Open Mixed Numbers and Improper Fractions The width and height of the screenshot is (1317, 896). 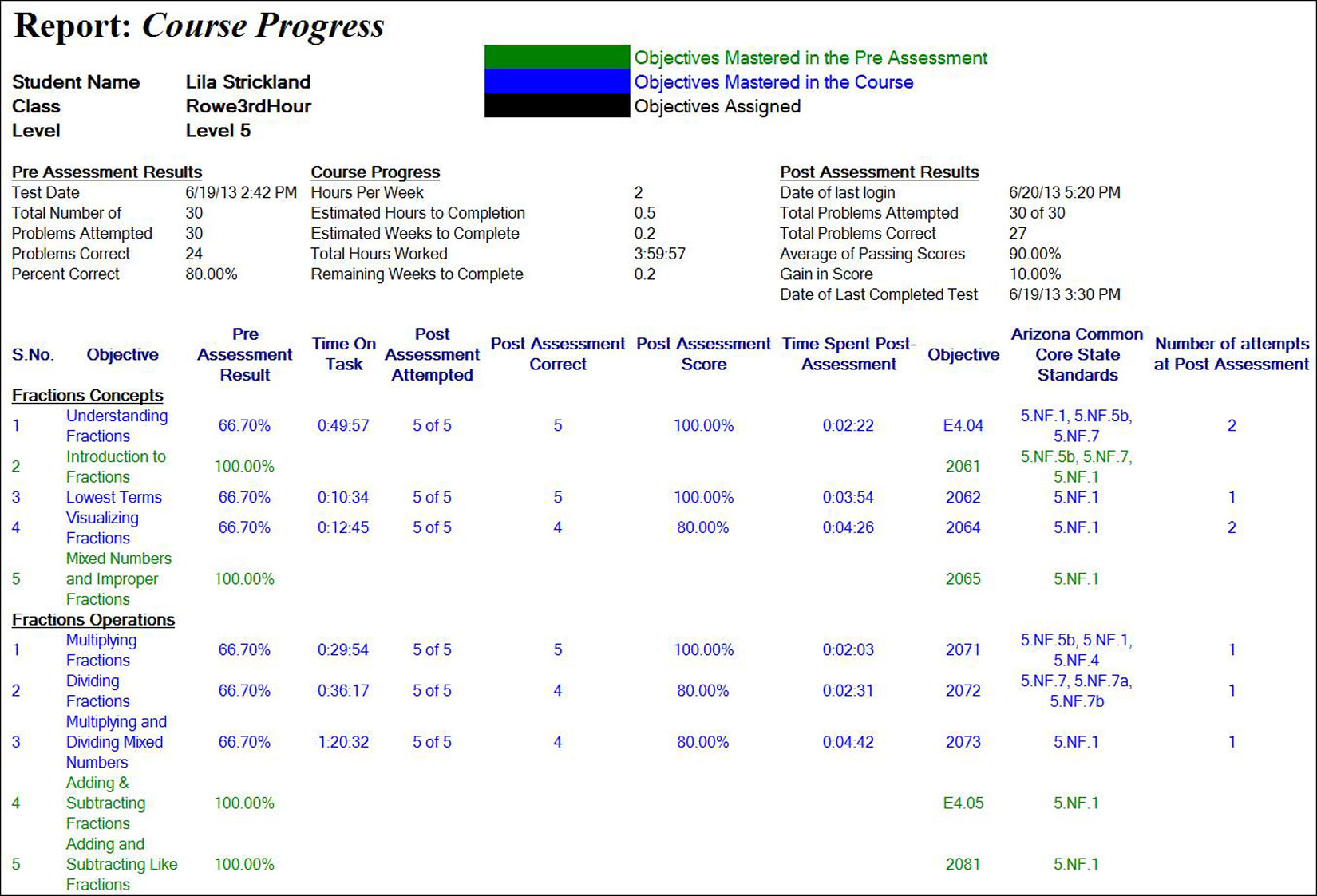118,578
